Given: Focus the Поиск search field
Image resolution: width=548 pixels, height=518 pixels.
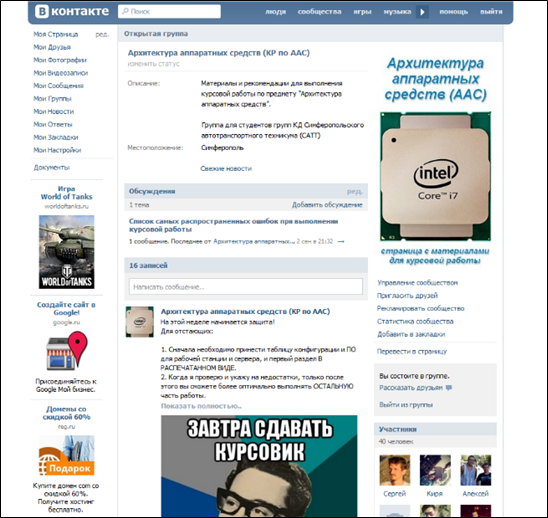Looking at the screenshot, I should pyautogui.click(x=170, y=12).
